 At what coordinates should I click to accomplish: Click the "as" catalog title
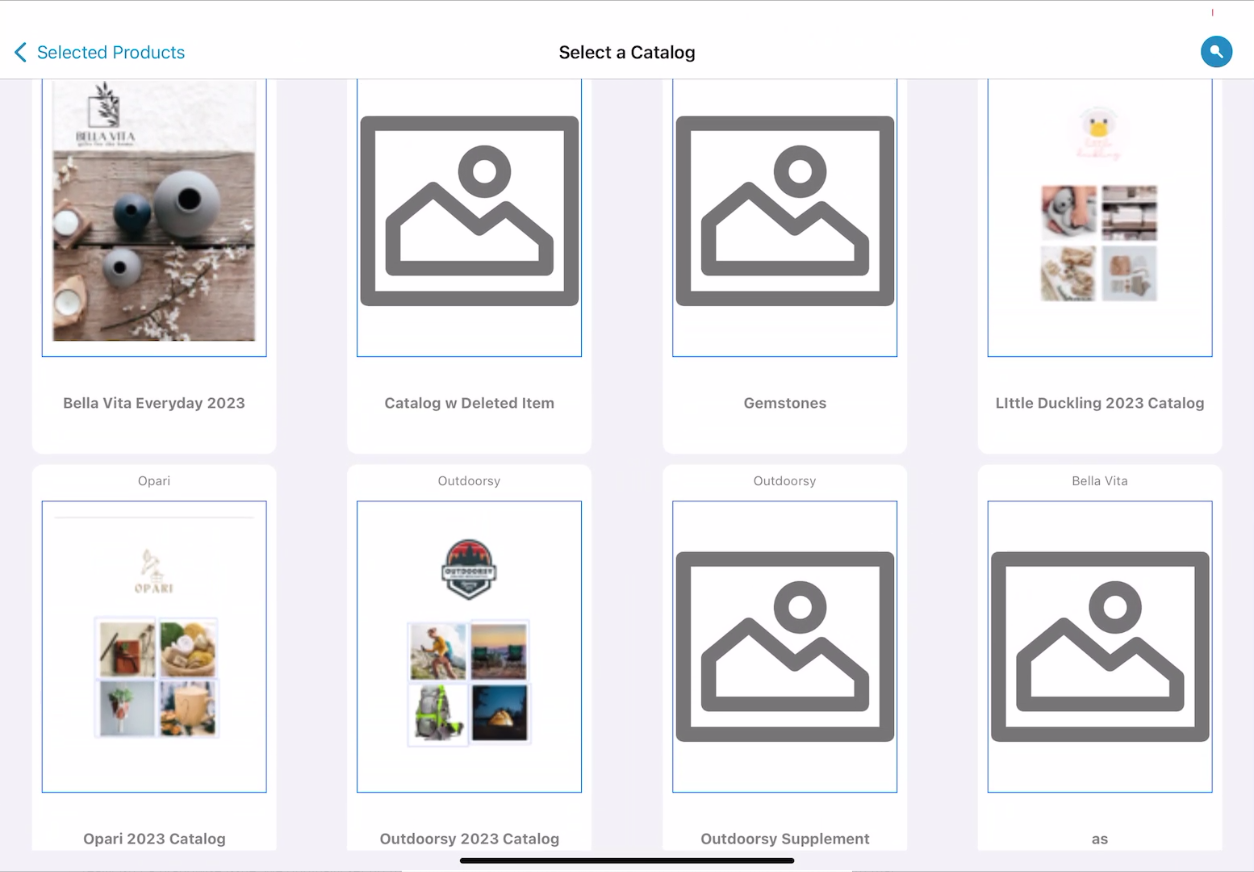pyautogui.click(x=1100, y=839)
